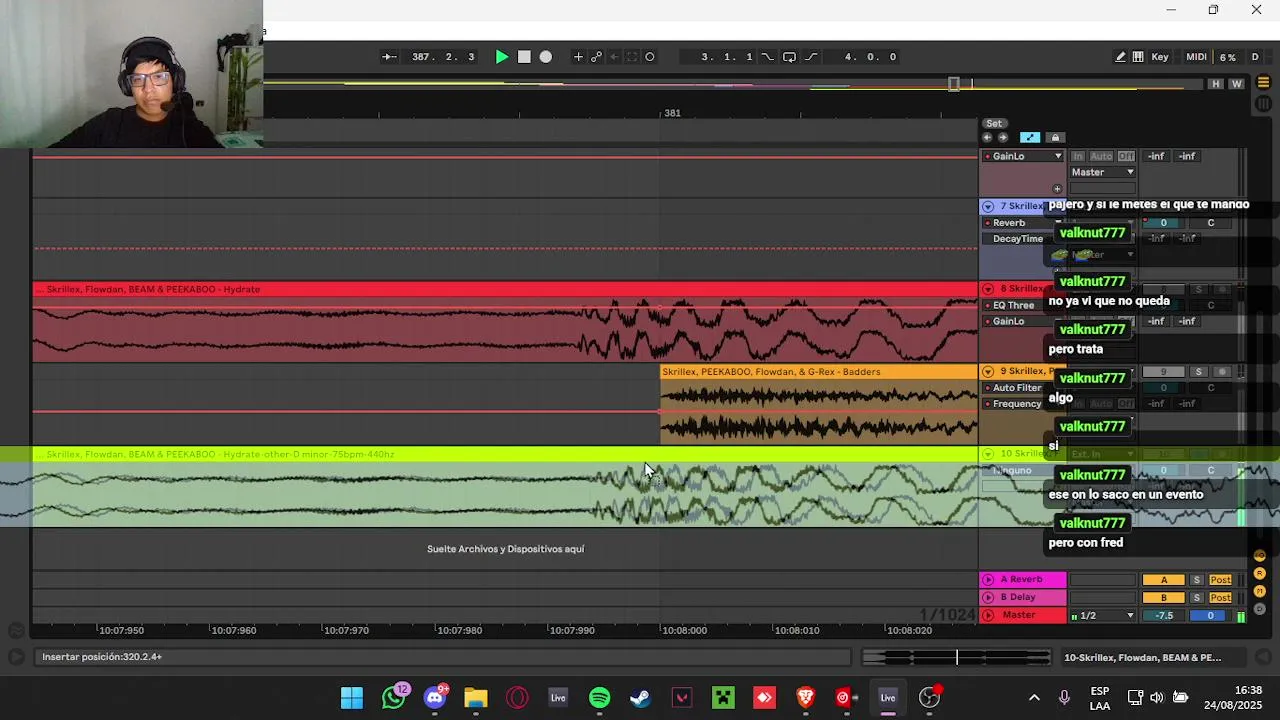Click the Set locator button
Viewport: 1280px width, 720px height.
pyautogui.click(x=994, y=124)
